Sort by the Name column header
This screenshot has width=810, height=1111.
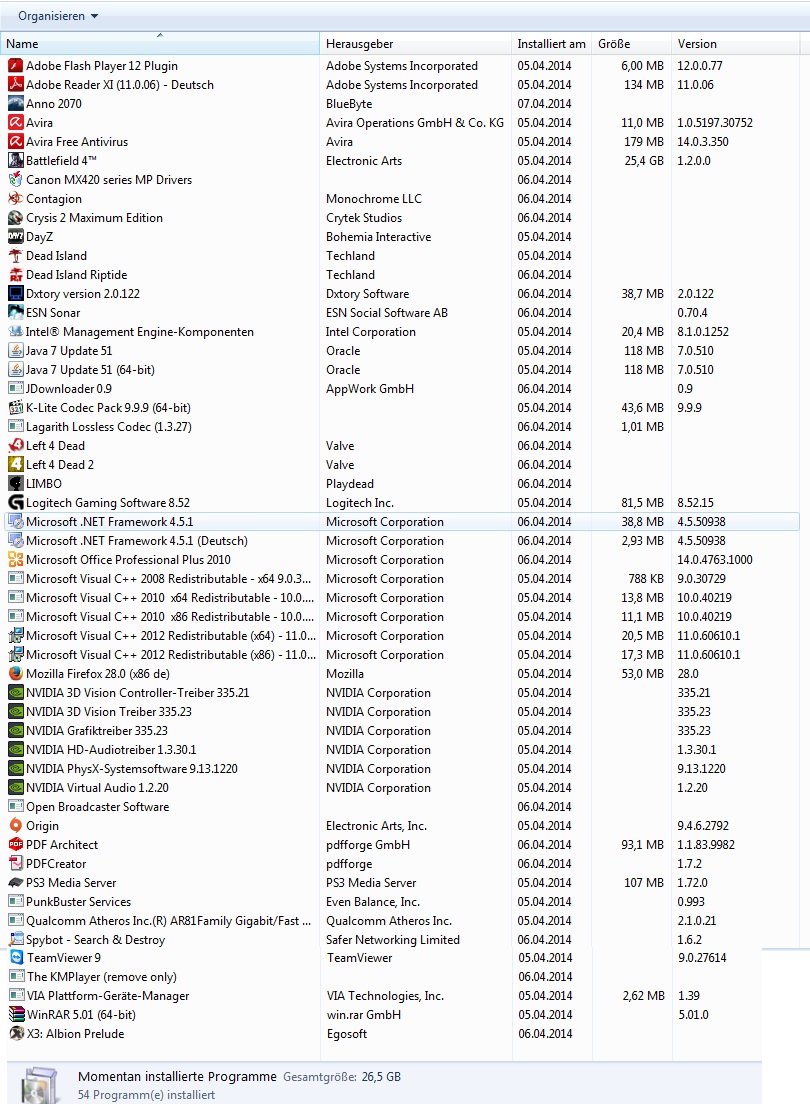pyautogui.click(x=160, y=44)
